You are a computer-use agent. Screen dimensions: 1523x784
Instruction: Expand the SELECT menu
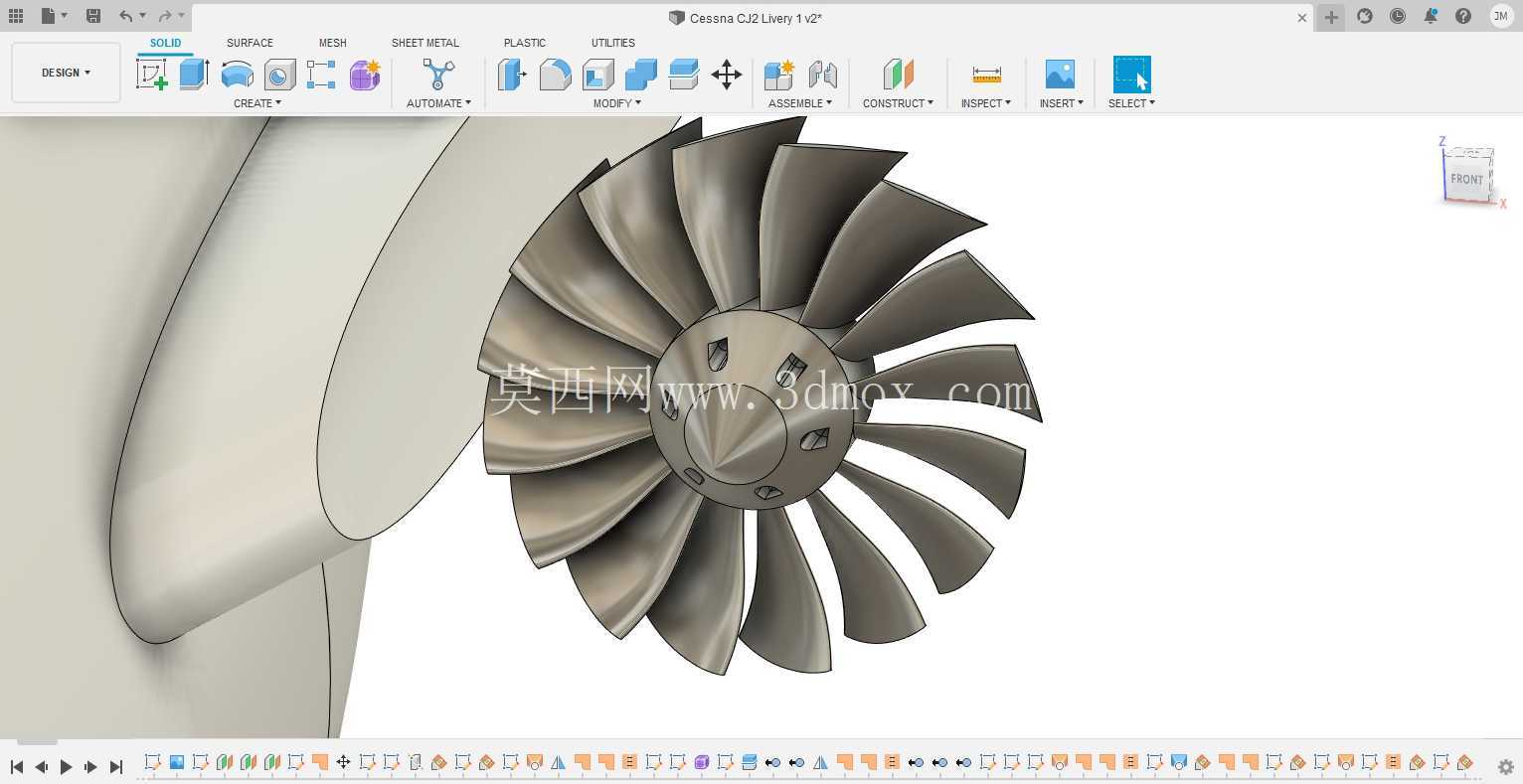click(x=1131, y=103)
